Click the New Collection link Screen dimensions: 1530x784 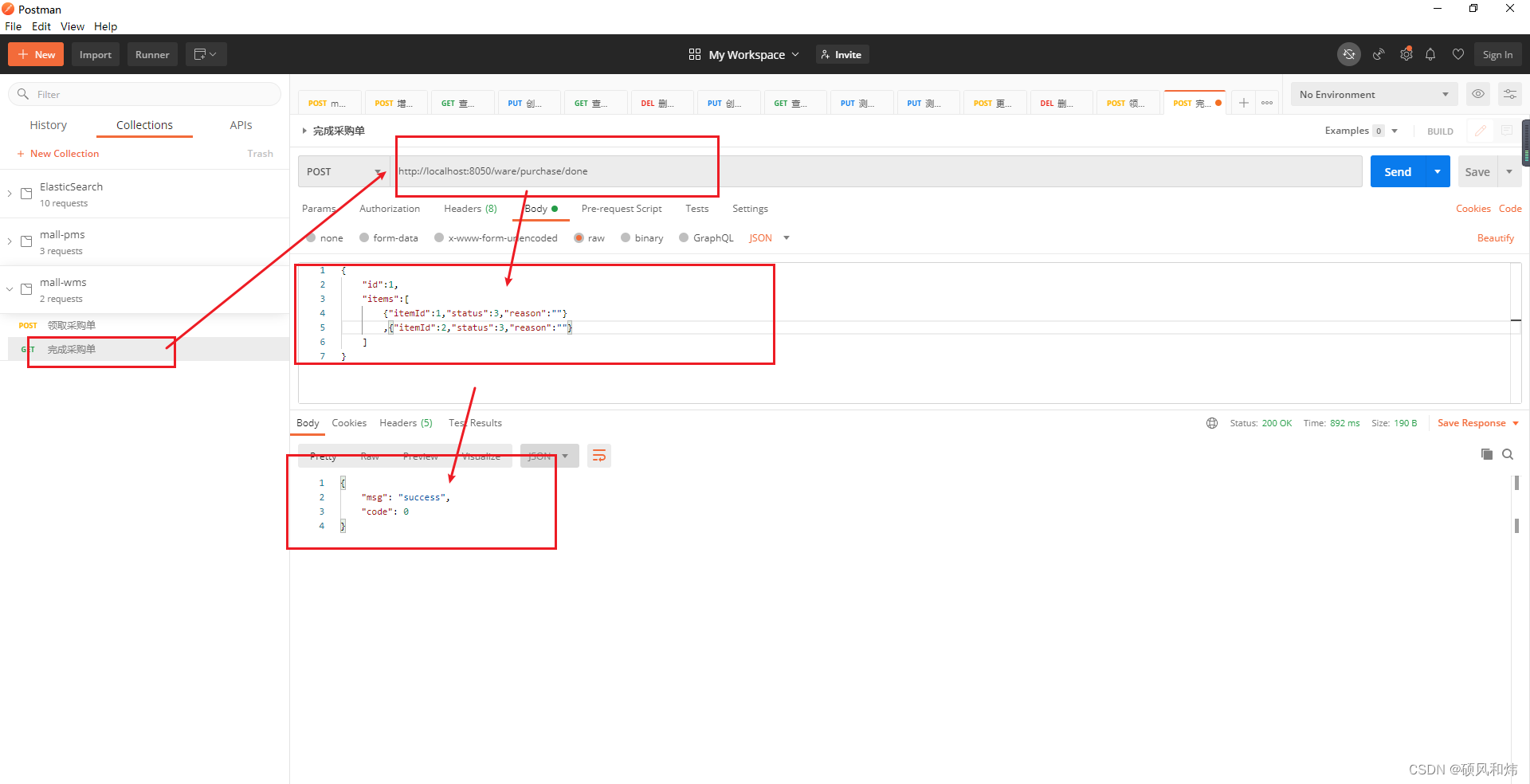click(58, 154)
